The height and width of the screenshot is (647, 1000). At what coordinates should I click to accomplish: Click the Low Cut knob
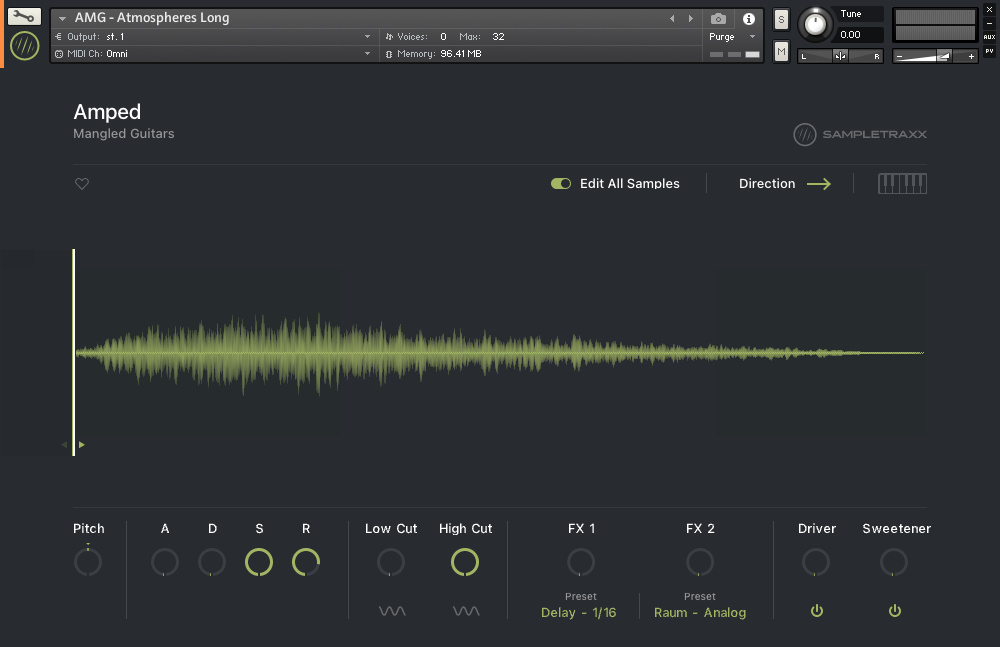[x=391, y=562]
